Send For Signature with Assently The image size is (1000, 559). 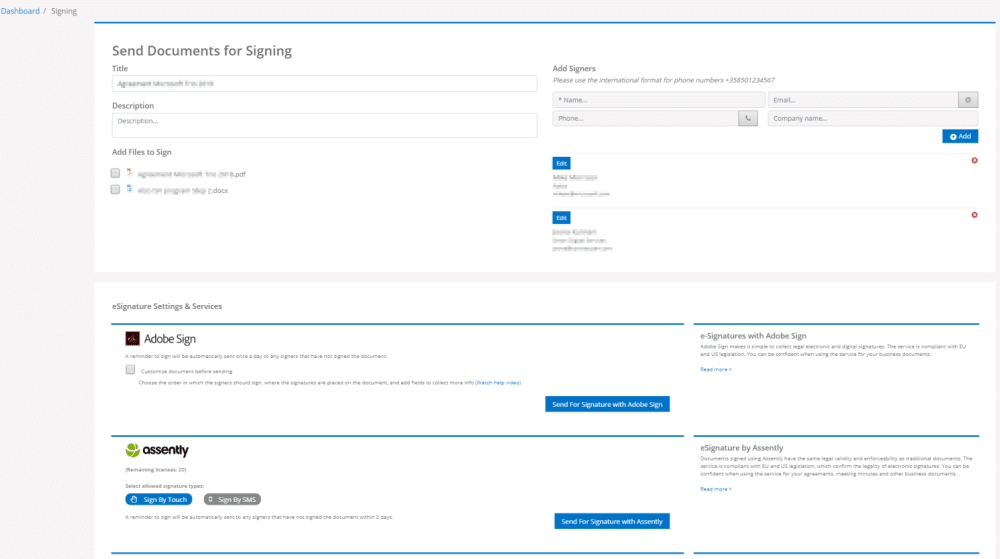(612, 521)
